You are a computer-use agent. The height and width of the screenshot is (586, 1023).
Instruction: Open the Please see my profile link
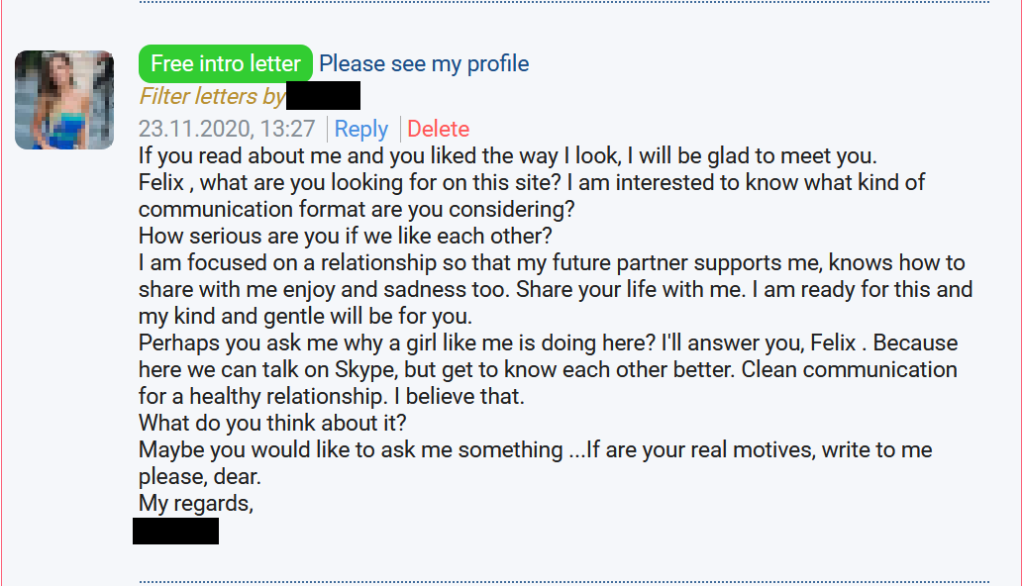(424, 64)
